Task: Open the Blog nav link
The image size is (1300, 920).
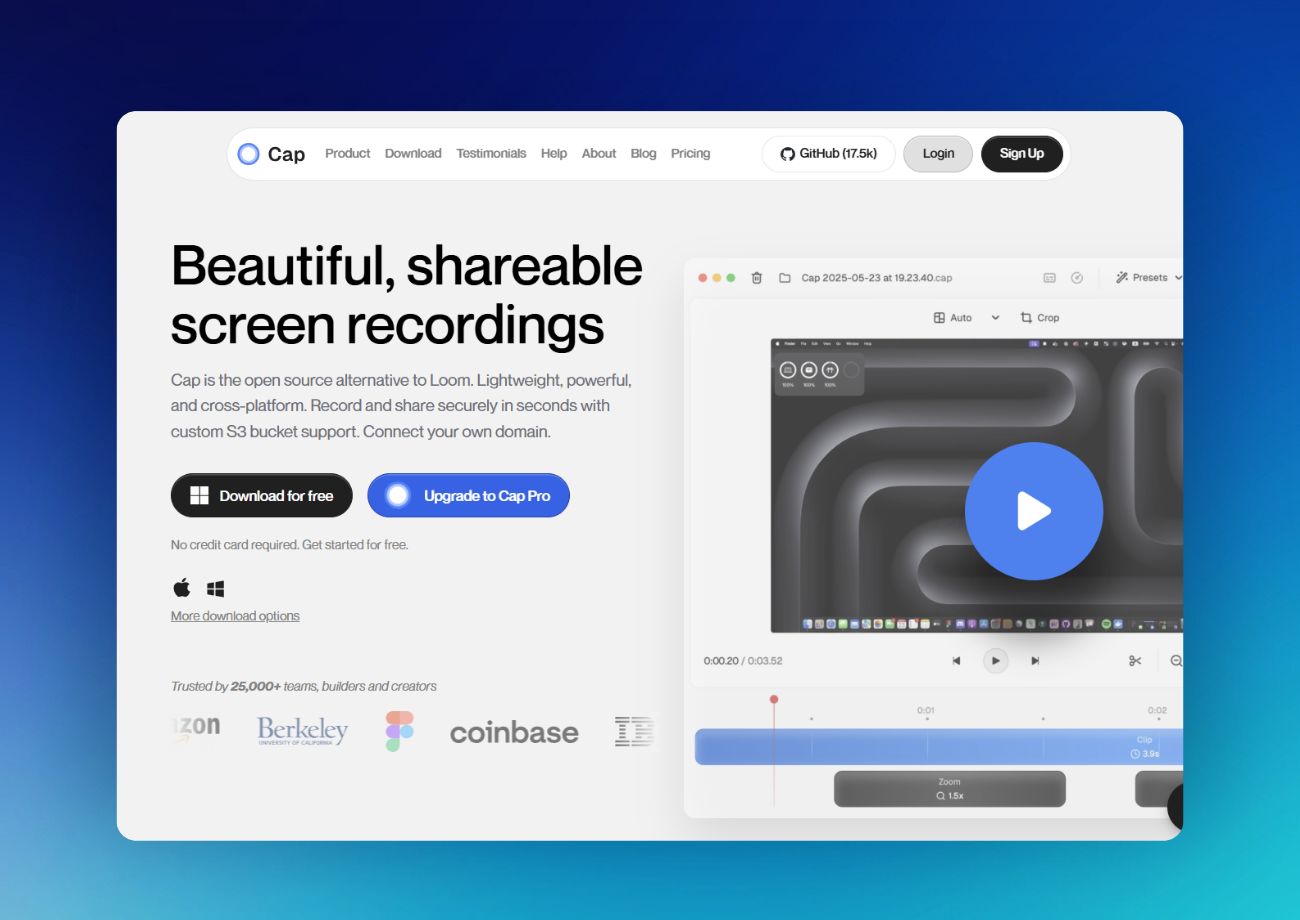Action: click(644, 153)
